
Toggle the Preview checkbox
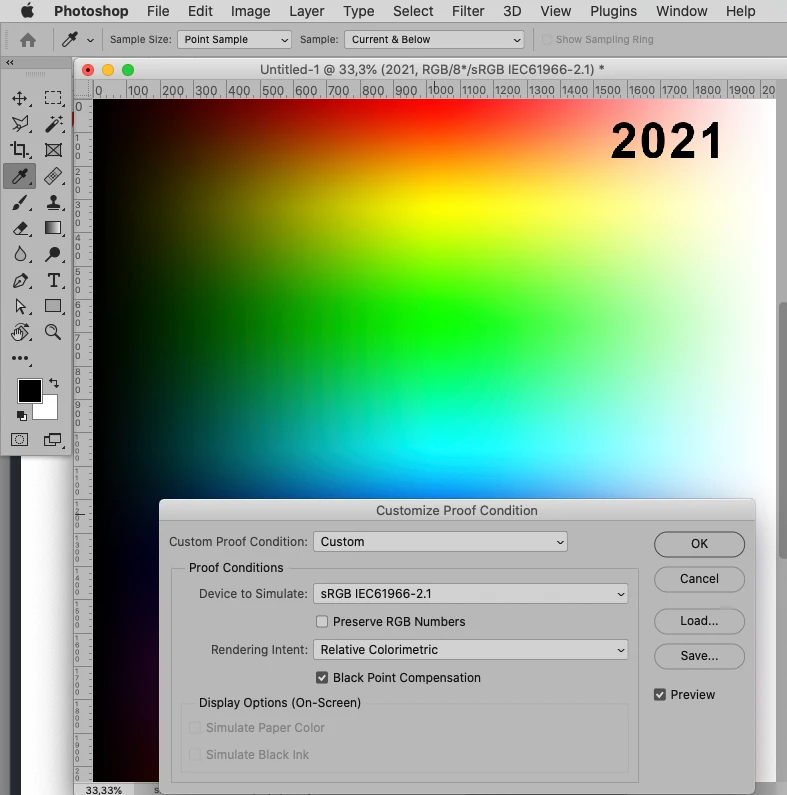point(660,695)
